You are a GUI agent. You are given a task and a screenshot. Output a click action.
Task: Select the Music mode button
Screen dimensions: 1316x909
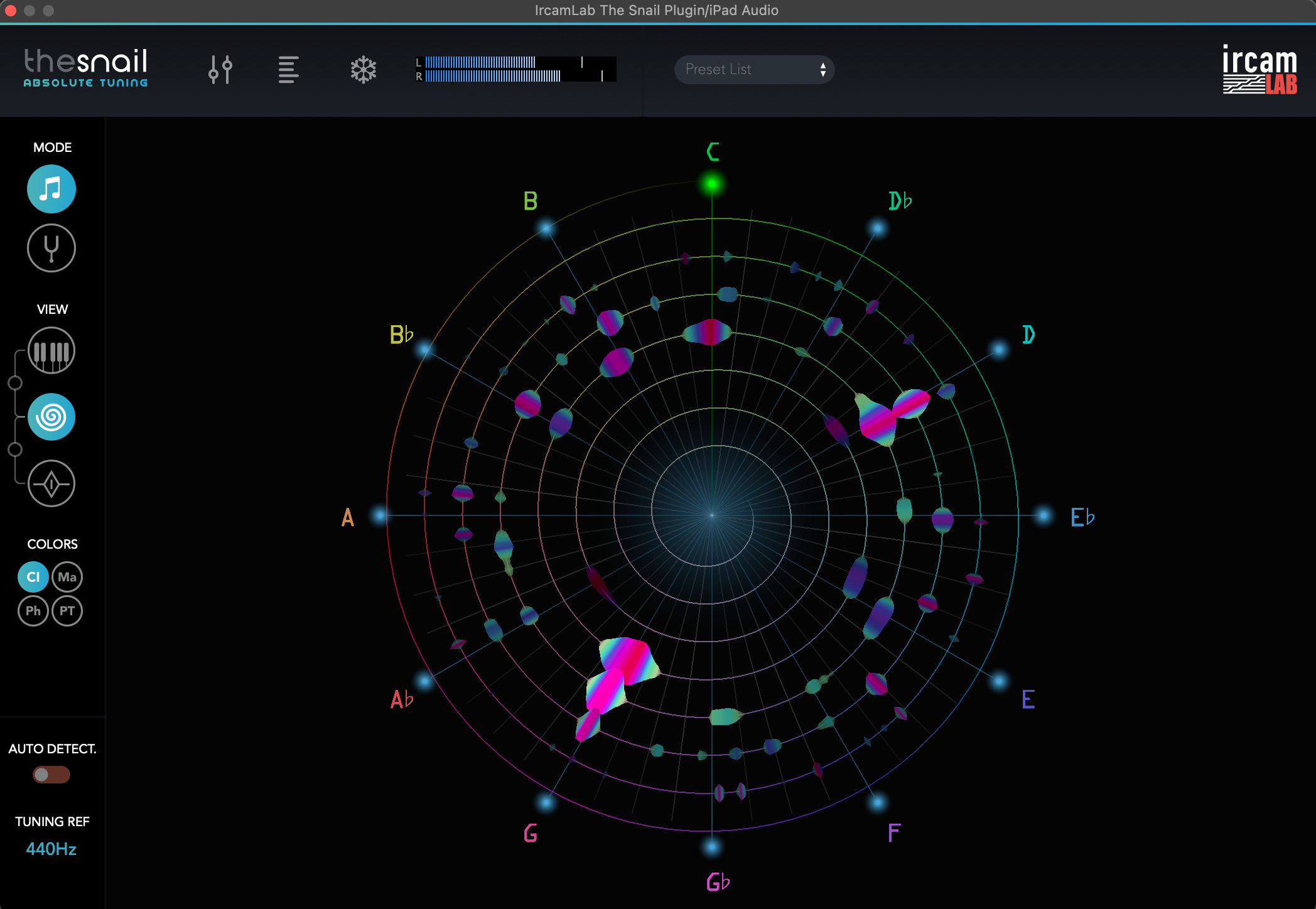tap(51, 189)
